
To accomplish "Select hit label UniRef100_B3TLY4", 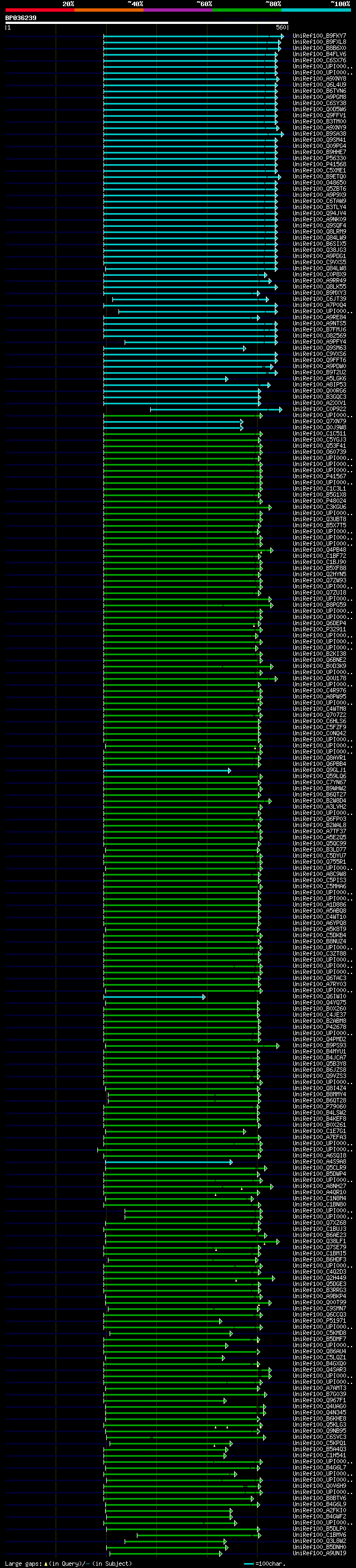I will pos(319,207).
